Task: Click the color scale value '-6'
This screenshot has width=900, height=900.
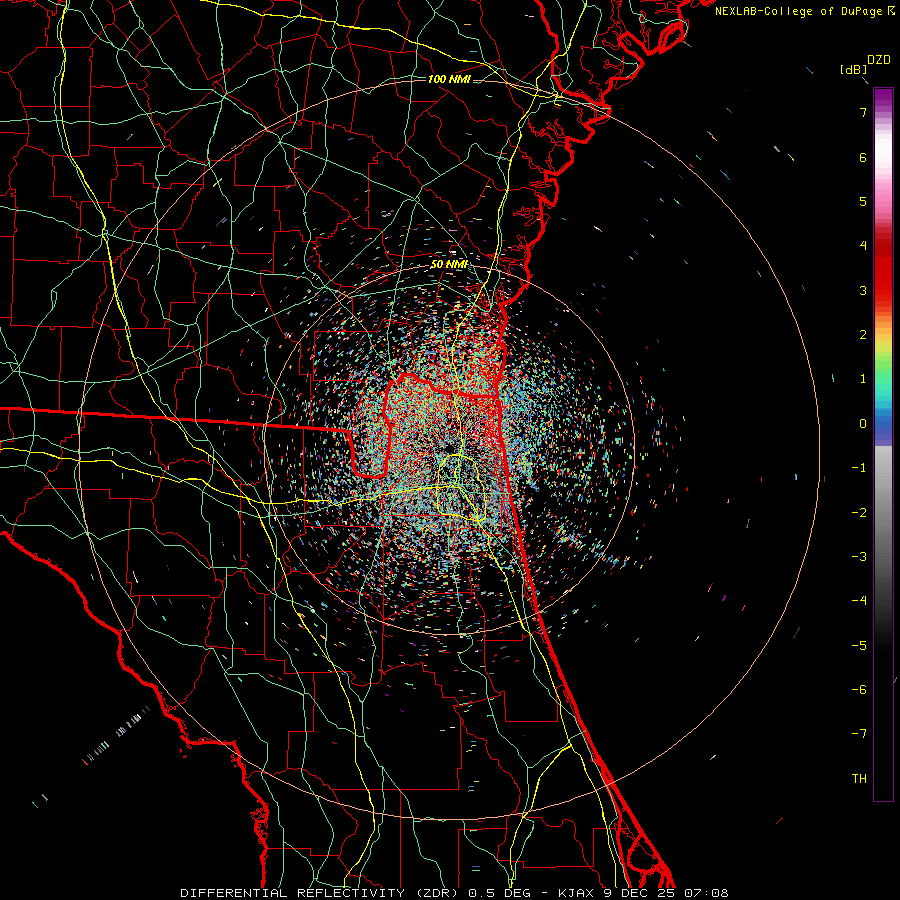Action: coord(859,690)
